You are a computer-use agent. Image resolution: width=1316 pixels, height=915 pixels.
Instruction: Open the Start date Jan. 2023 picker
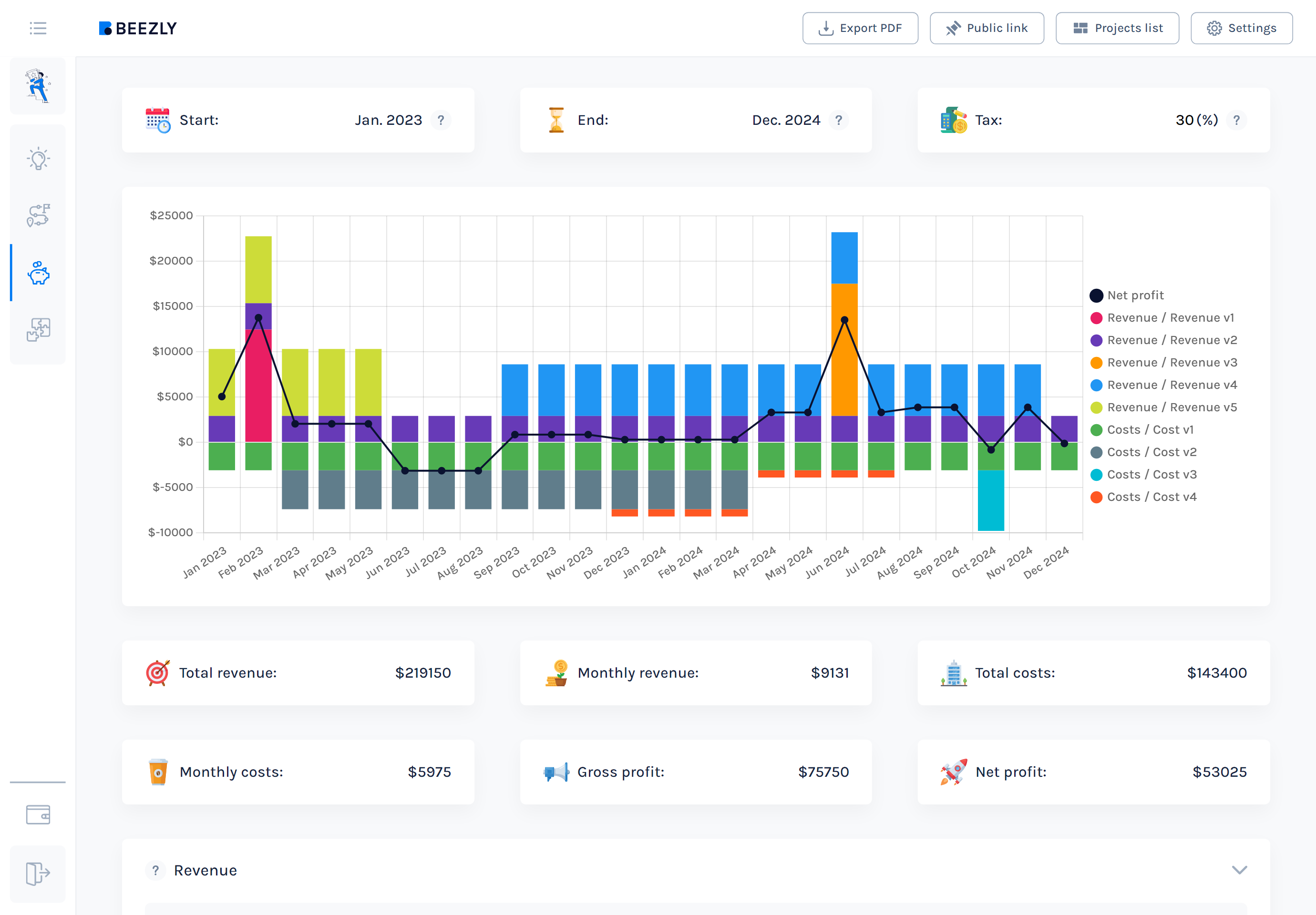pos(388,120)
